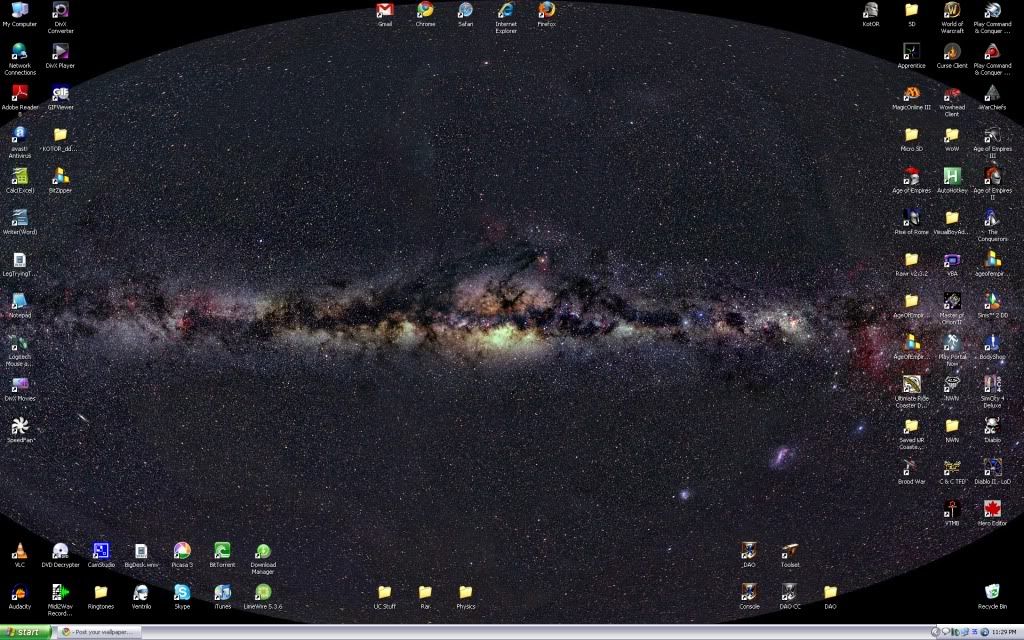Select the Safari browser icon
1024x640 pixels.
(465, 11)
